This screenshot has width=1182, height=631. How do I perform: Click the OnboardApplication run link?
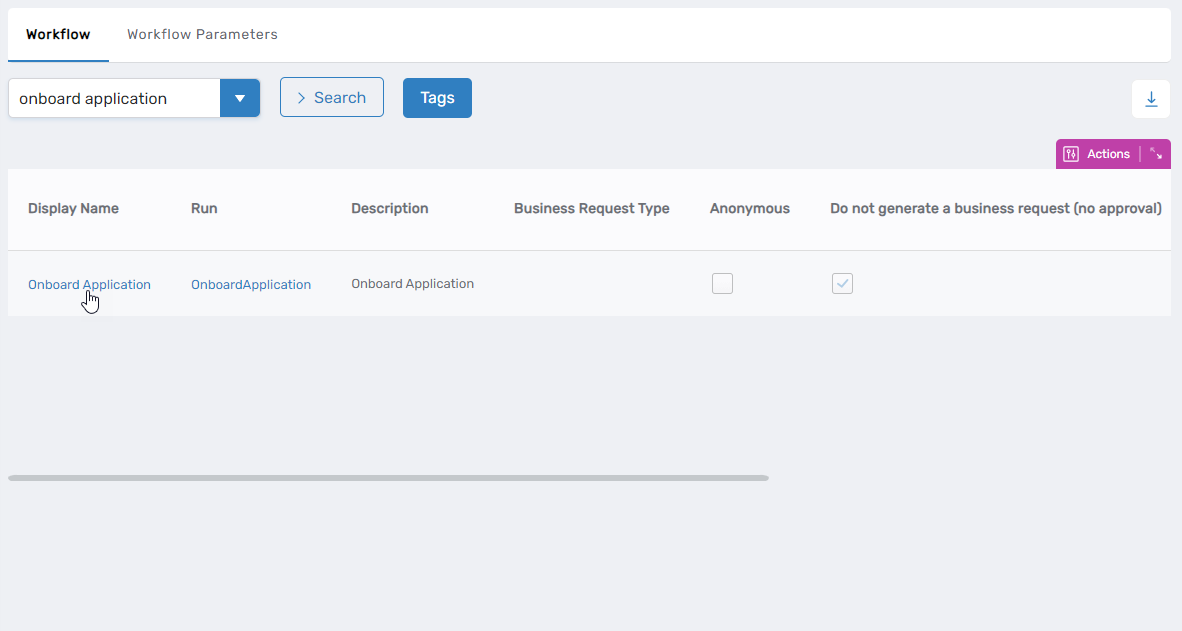coord(251,284)
